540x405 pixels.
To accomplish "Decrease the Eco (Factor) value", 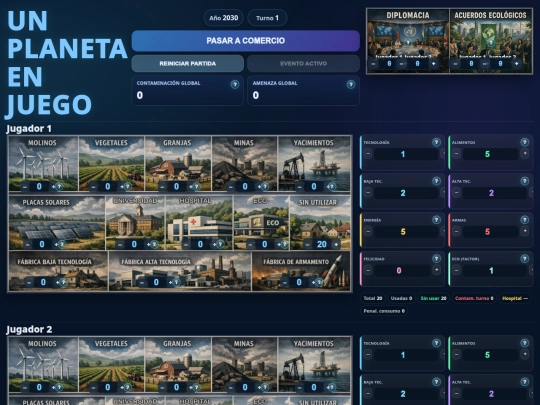I will tap(457, 270).
